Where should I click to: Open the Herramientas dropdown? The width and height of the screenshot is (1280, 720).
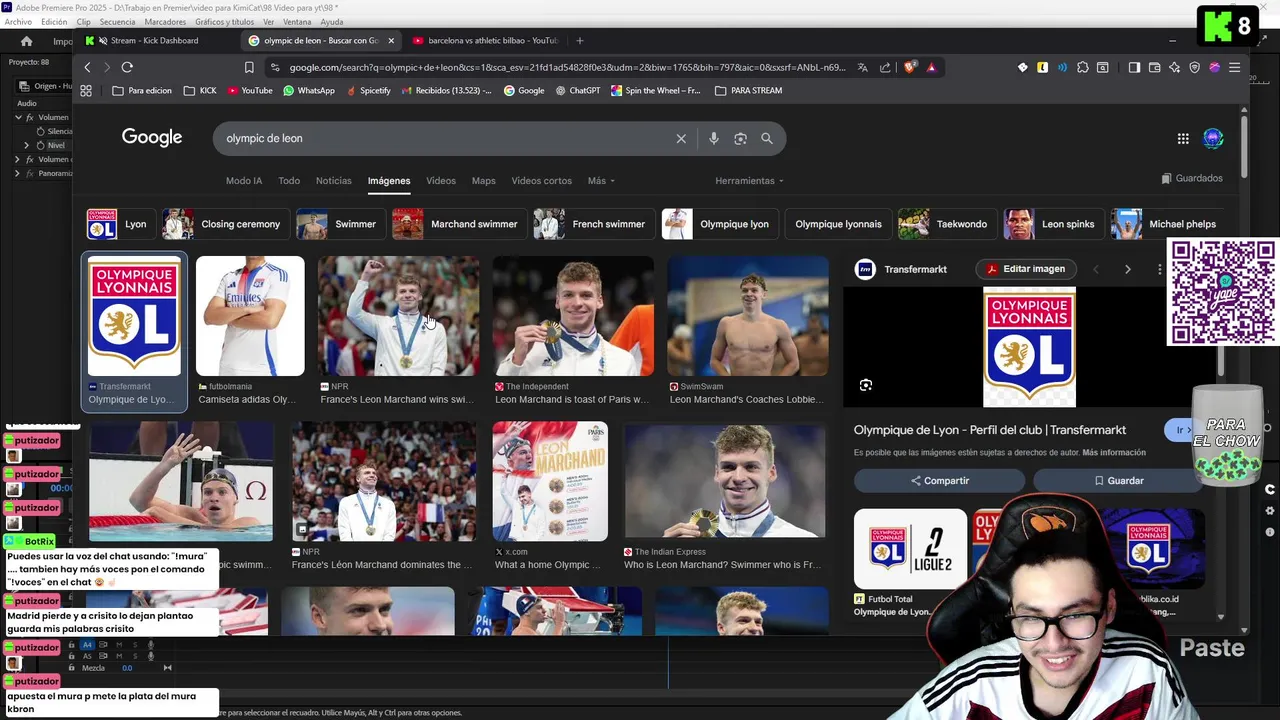click(x=749, y=181)
